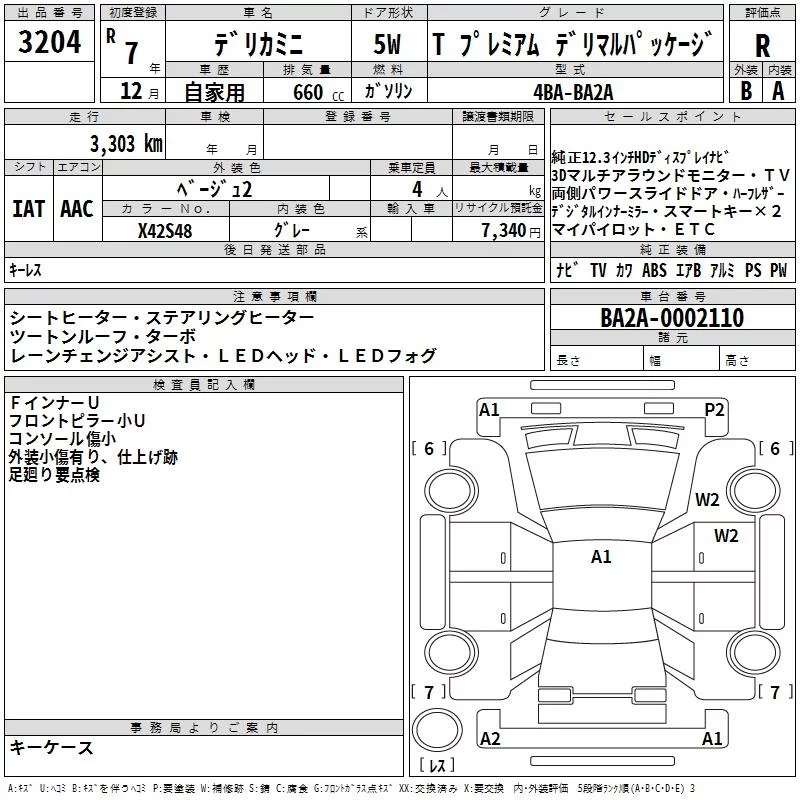Click color number X42S48
This screenshot has height=800, width=800.
(x=165, y=231)
